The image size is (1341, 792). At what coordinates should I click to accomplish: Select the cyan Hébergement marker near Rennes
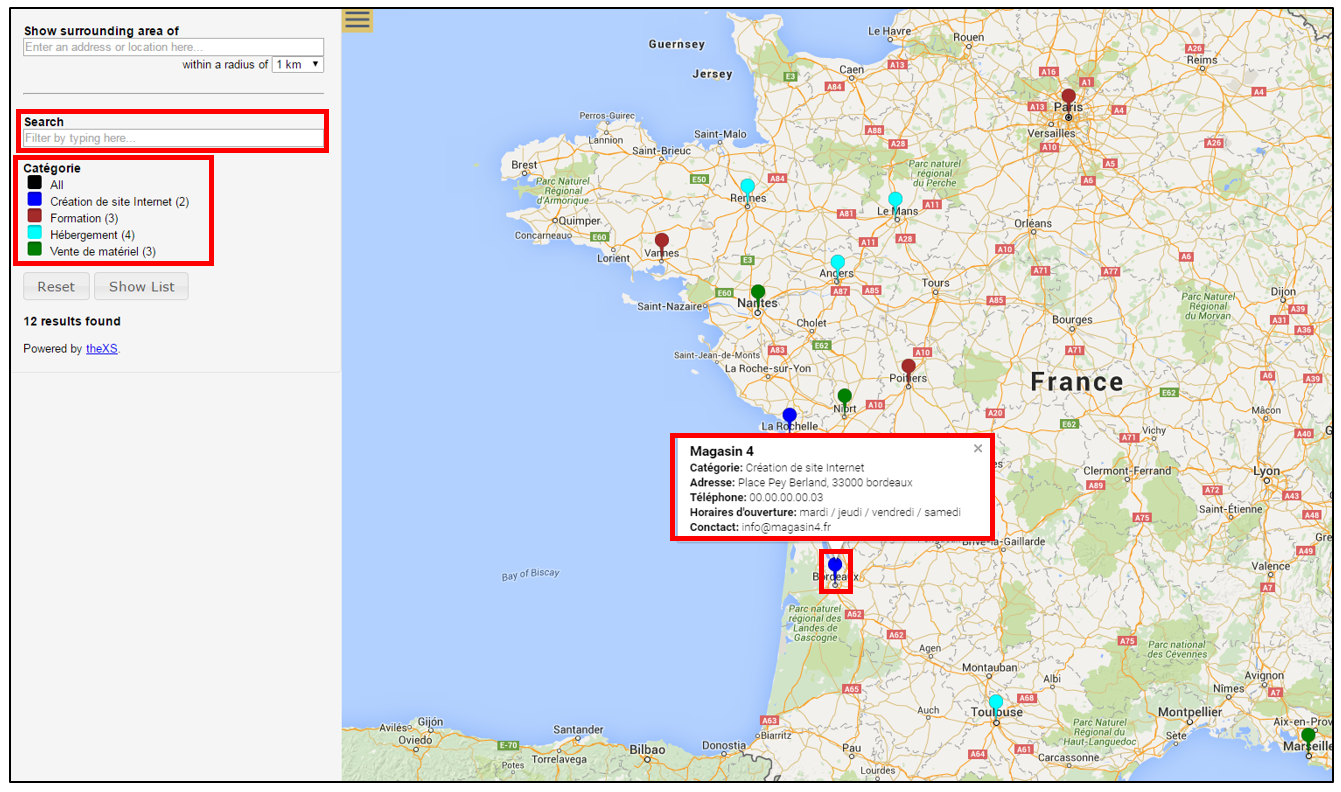tap(746, 184)
